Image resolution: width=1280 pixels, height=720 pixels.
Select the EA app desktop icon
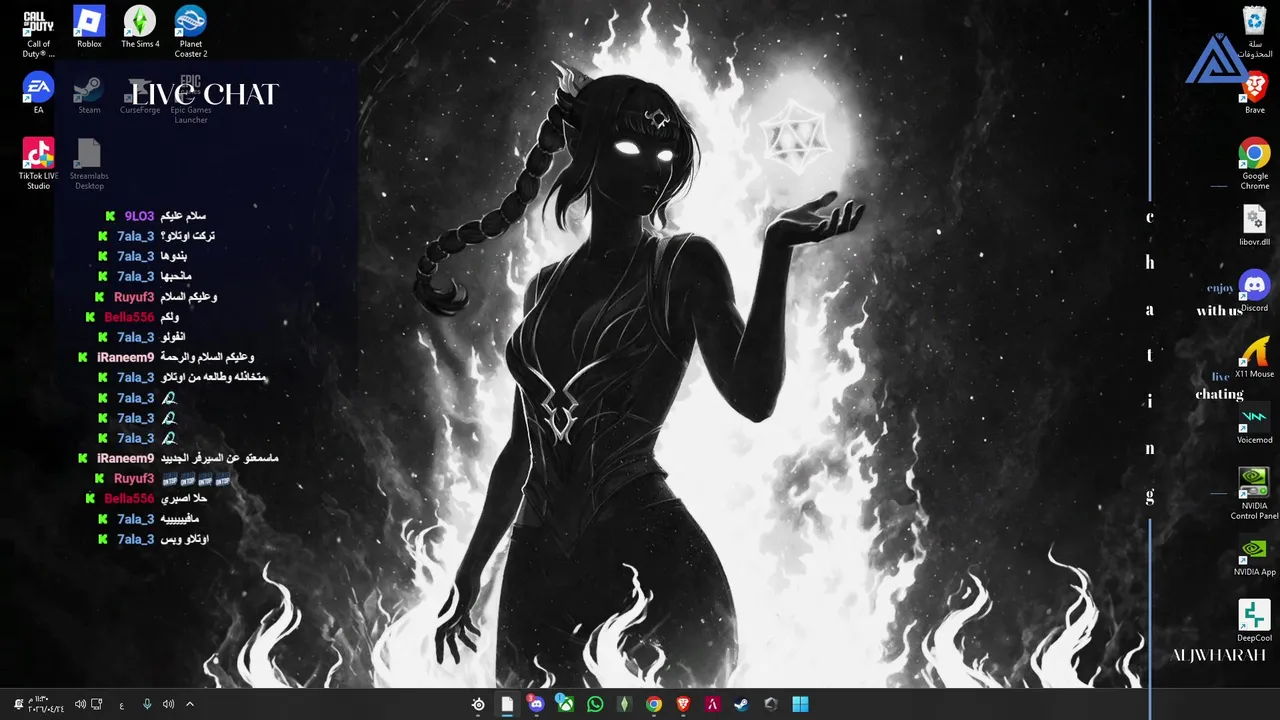pyautogui.click(x=38, y=94)
